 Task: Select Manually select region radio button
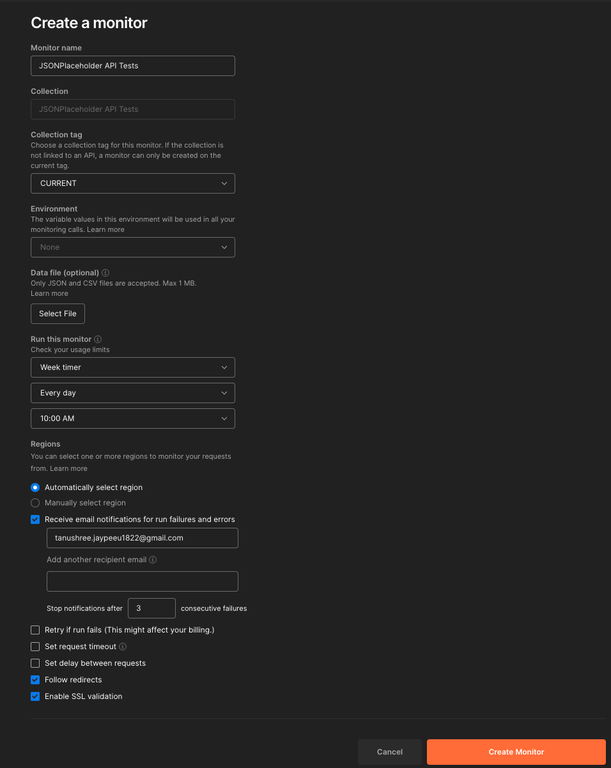(35, 503)
